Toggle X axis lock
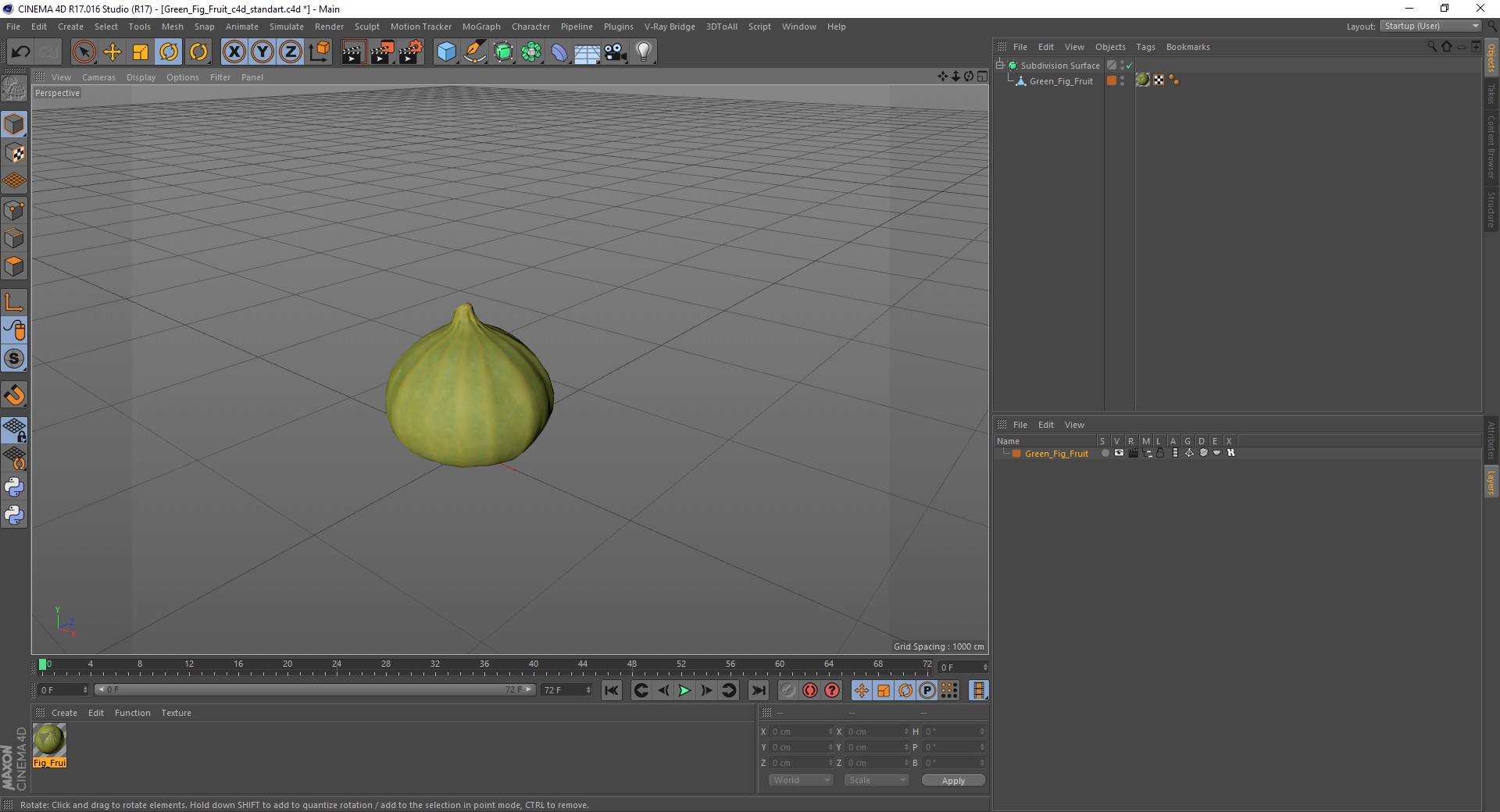 [x=234, y=52]
